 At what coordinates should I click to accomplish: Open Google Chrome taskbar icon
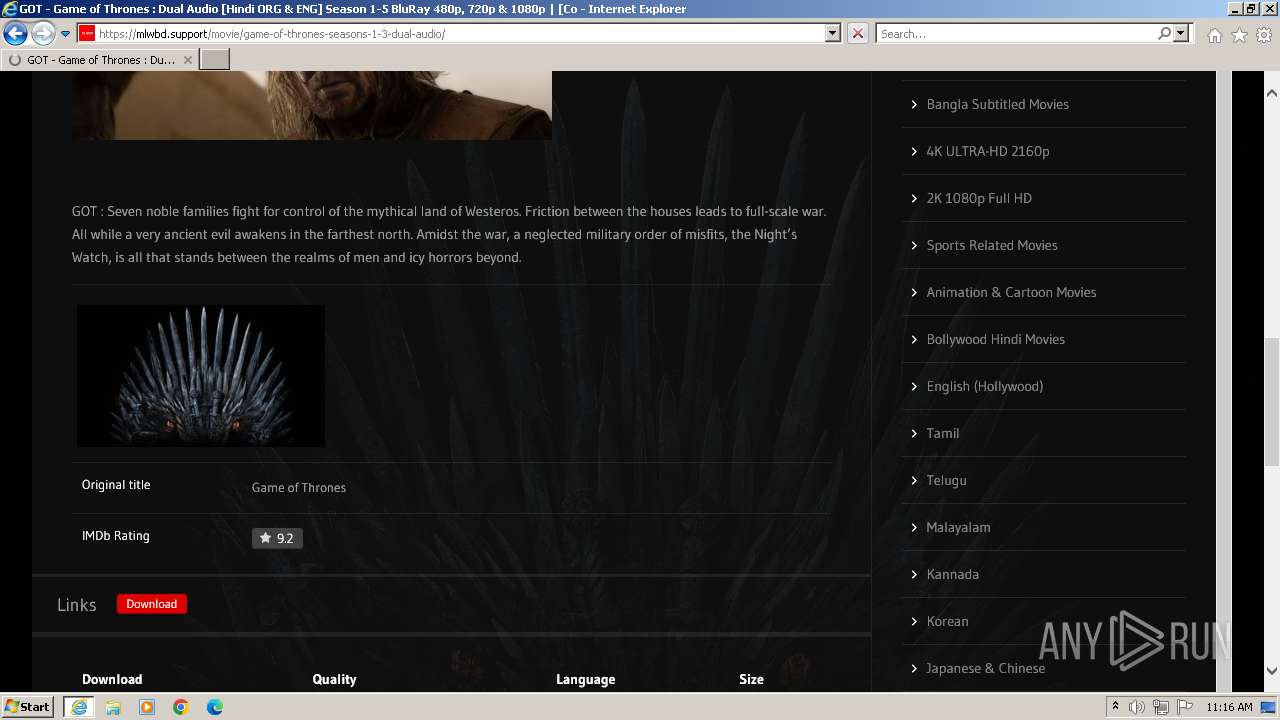181,707
